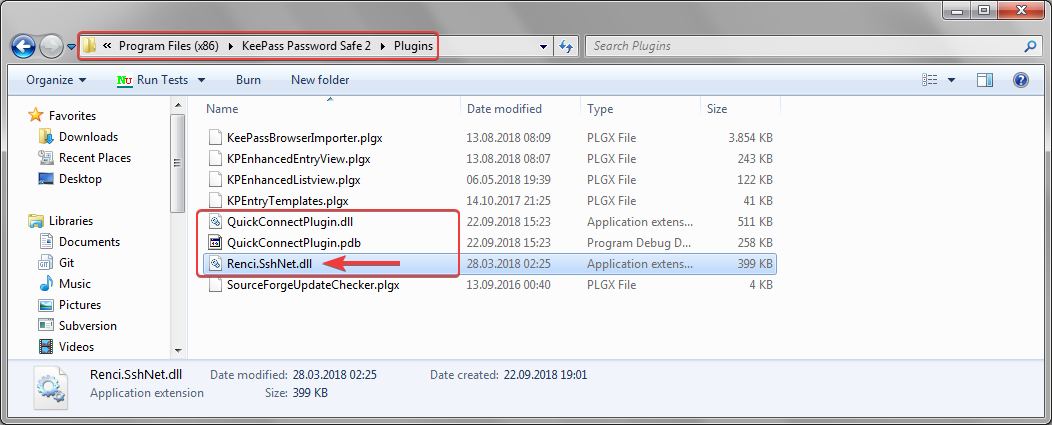Click the Libraries icon
The image size is (1052, 425).
point(36,221)
